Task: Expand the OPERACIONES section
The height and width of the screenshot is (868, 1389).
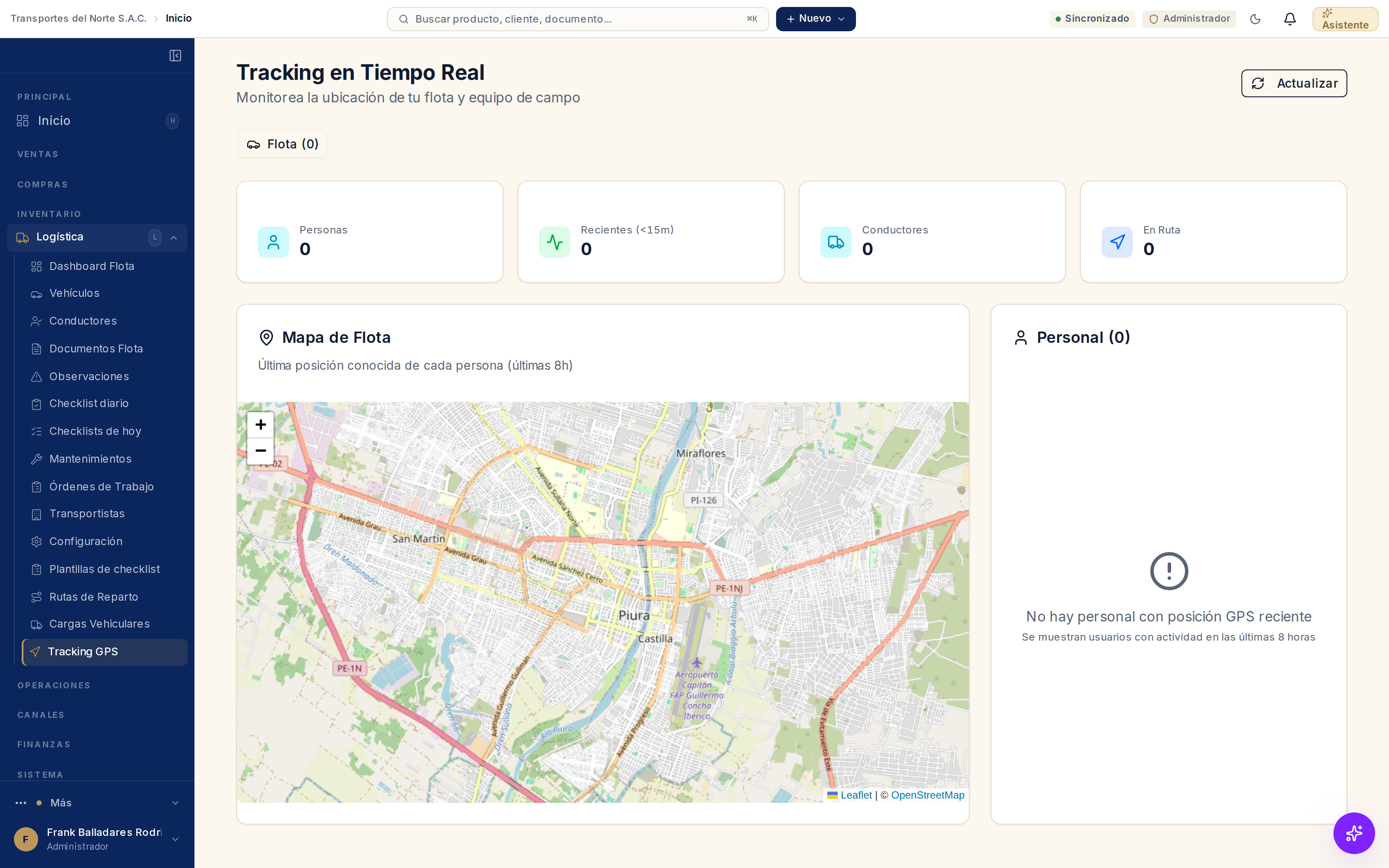Action: click(x=54, y=685)
